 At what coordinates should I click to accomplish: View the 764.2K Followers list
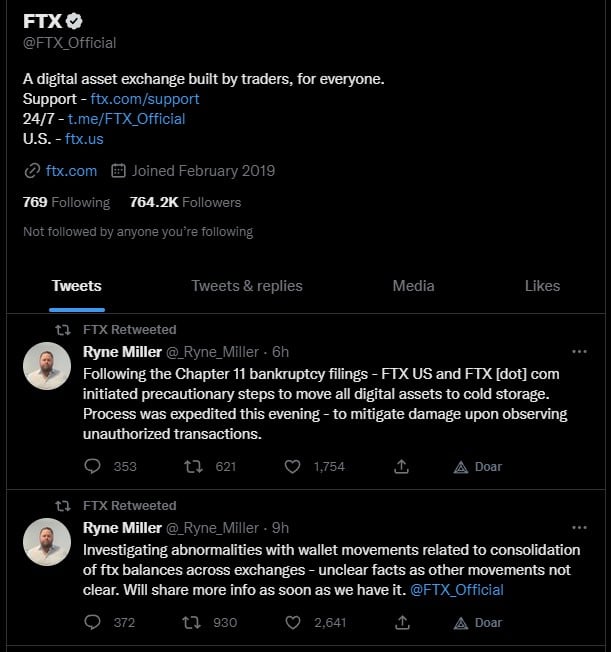pyautogui.click(x=185, y=202)
